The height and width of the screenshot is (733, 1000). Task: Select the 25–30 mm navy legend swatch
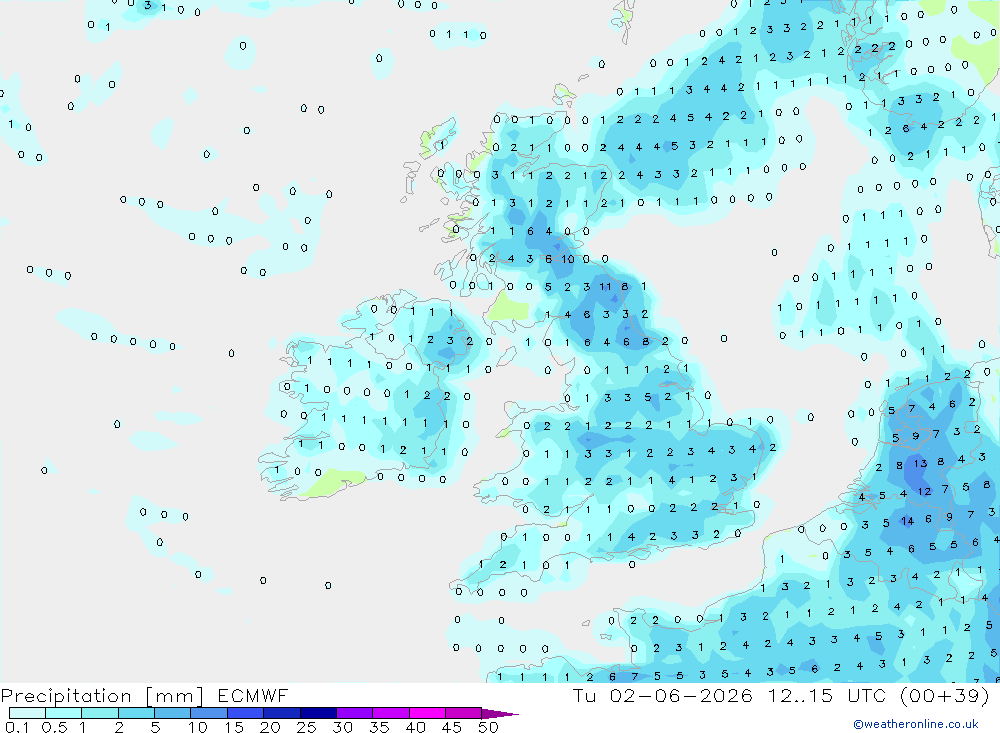(x=318, y=713)
